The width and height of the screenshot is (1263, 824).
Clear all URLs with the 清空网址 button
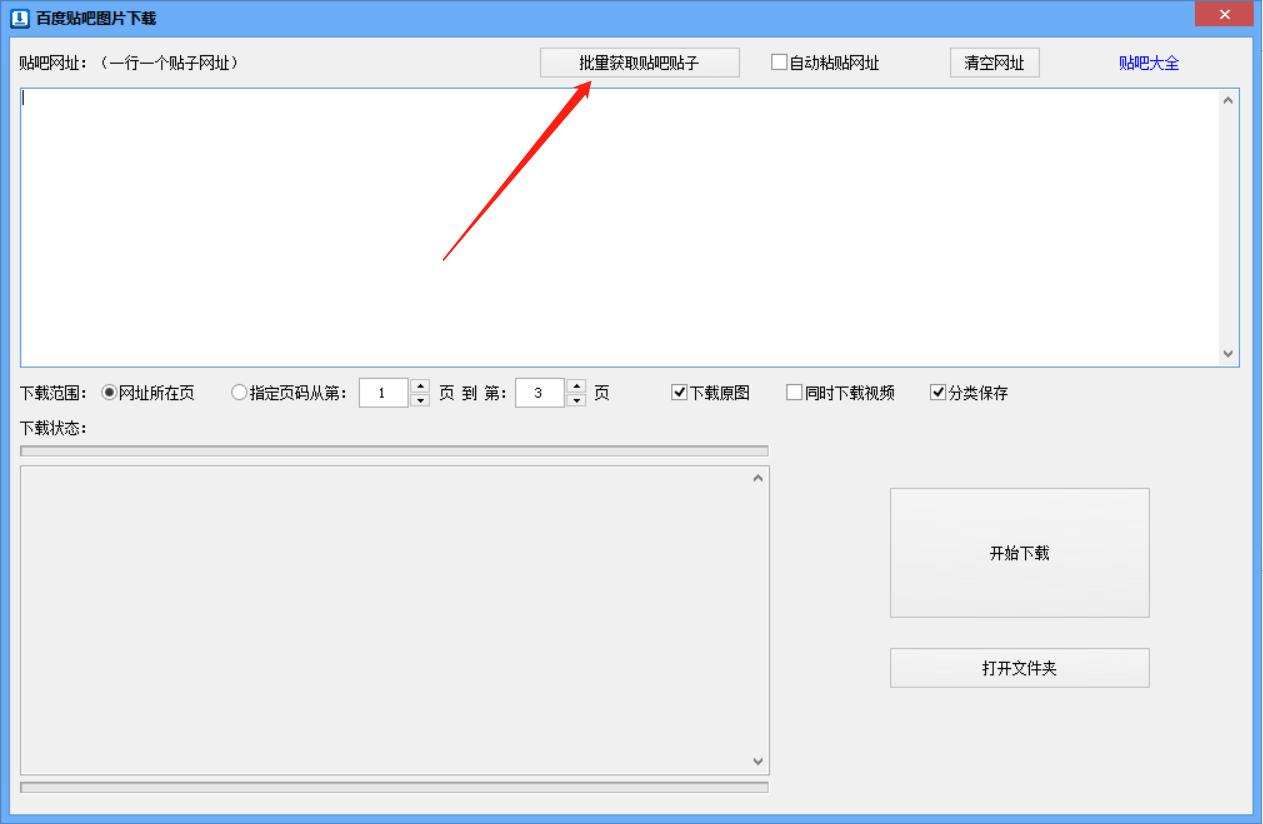click(996, 62)
